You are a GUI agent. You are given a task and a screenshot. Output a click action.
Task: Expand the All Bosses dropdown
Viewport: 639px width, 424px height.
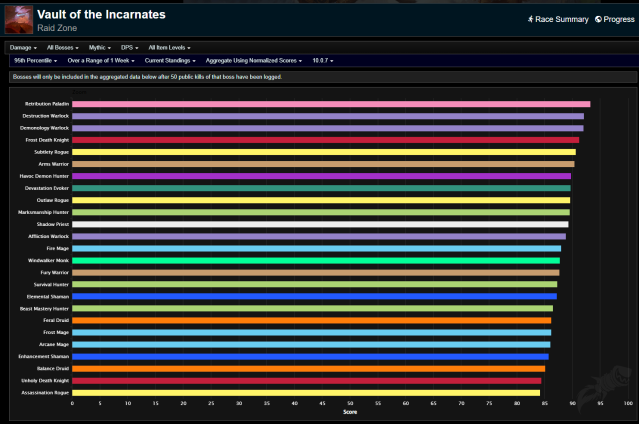tap(63, 48)
